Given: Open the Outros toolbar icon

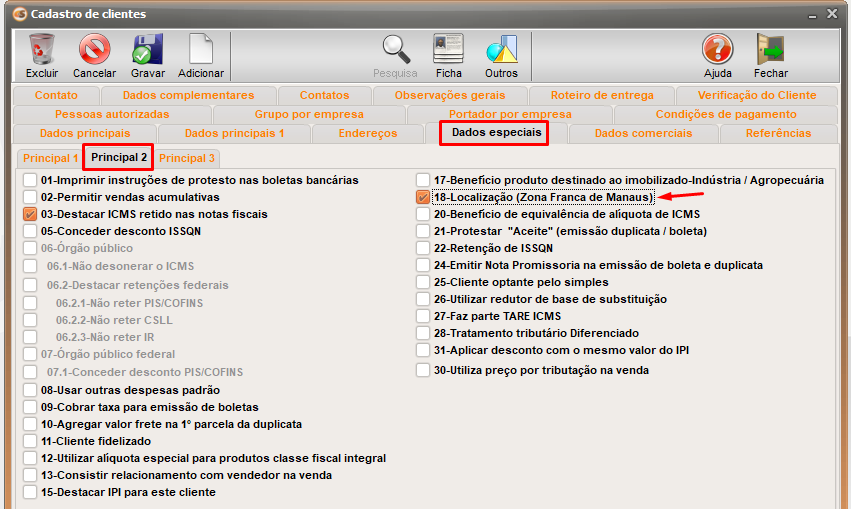Looking at the screenshot, I should coord(501,50).
